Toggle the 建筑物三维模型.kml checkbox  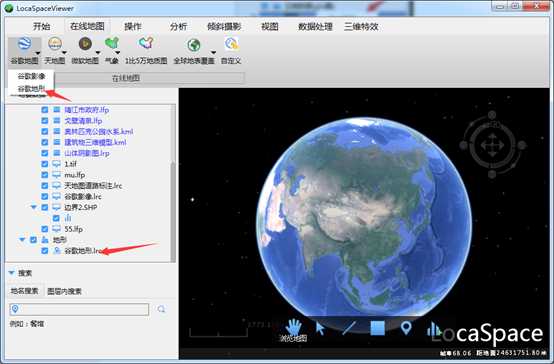[x=45, y=142]
